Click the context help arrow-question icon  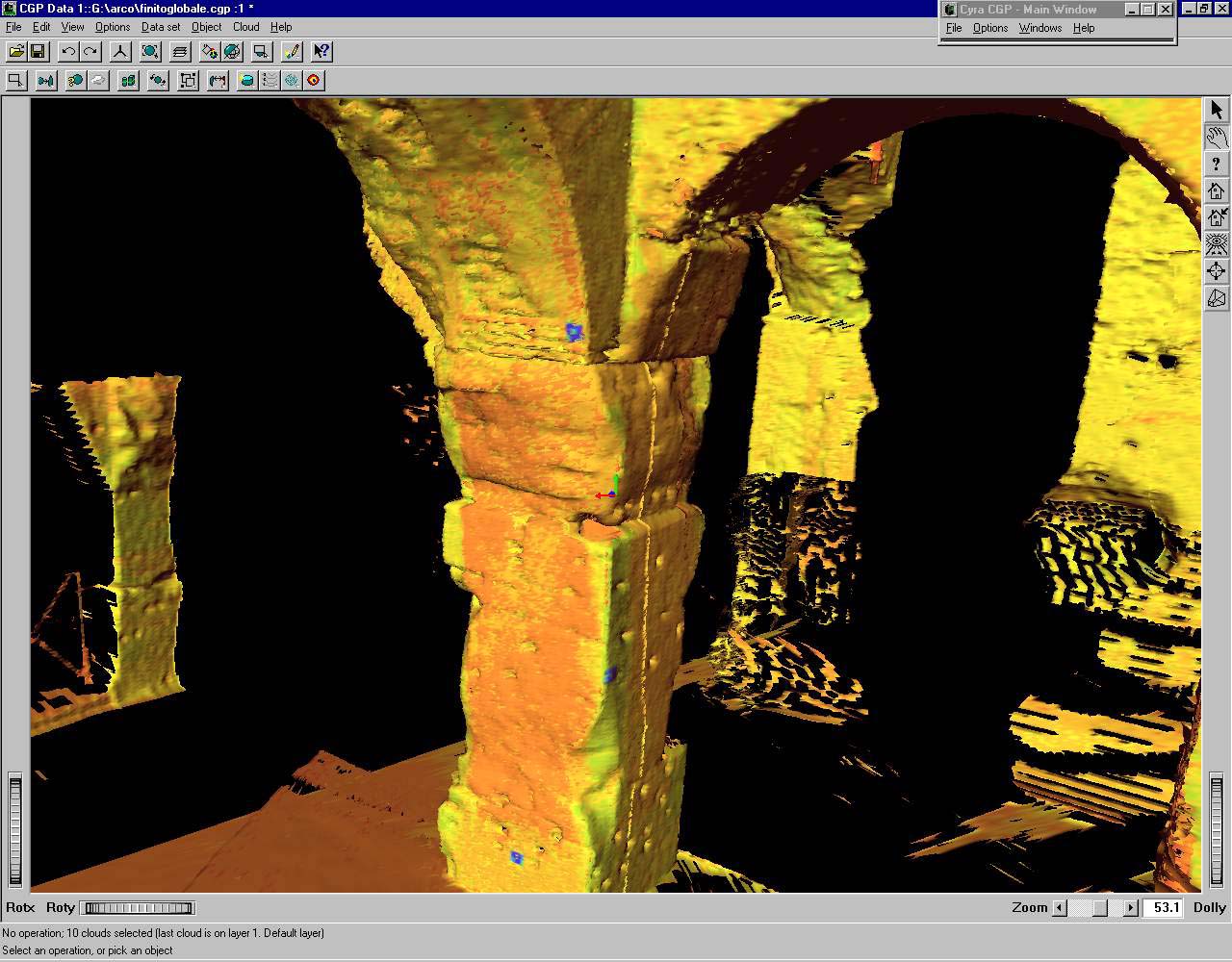[321, 52]
